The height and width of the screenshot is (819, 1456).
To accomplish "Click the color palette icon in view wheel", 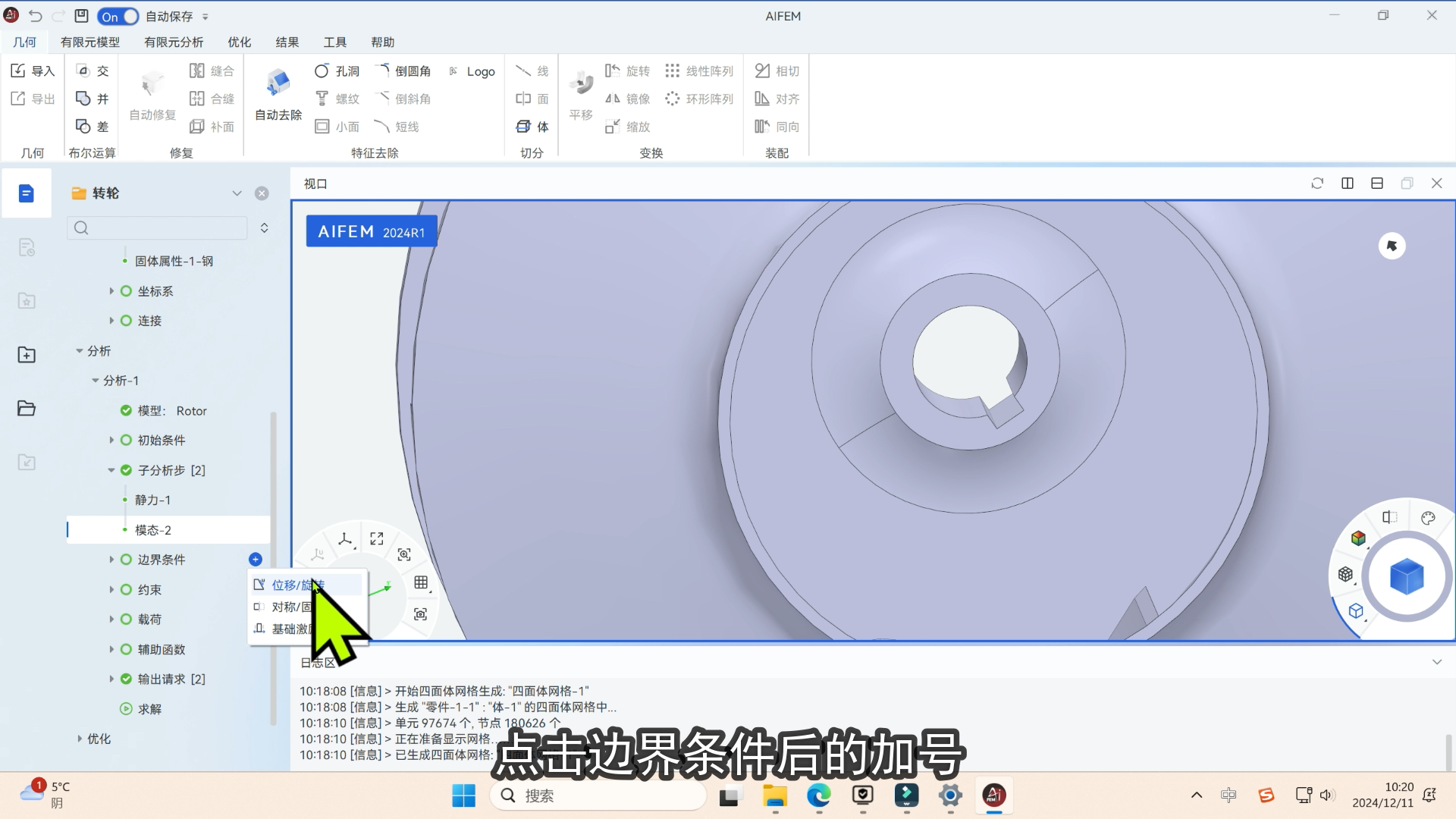I will click(x=1428, y=519).
